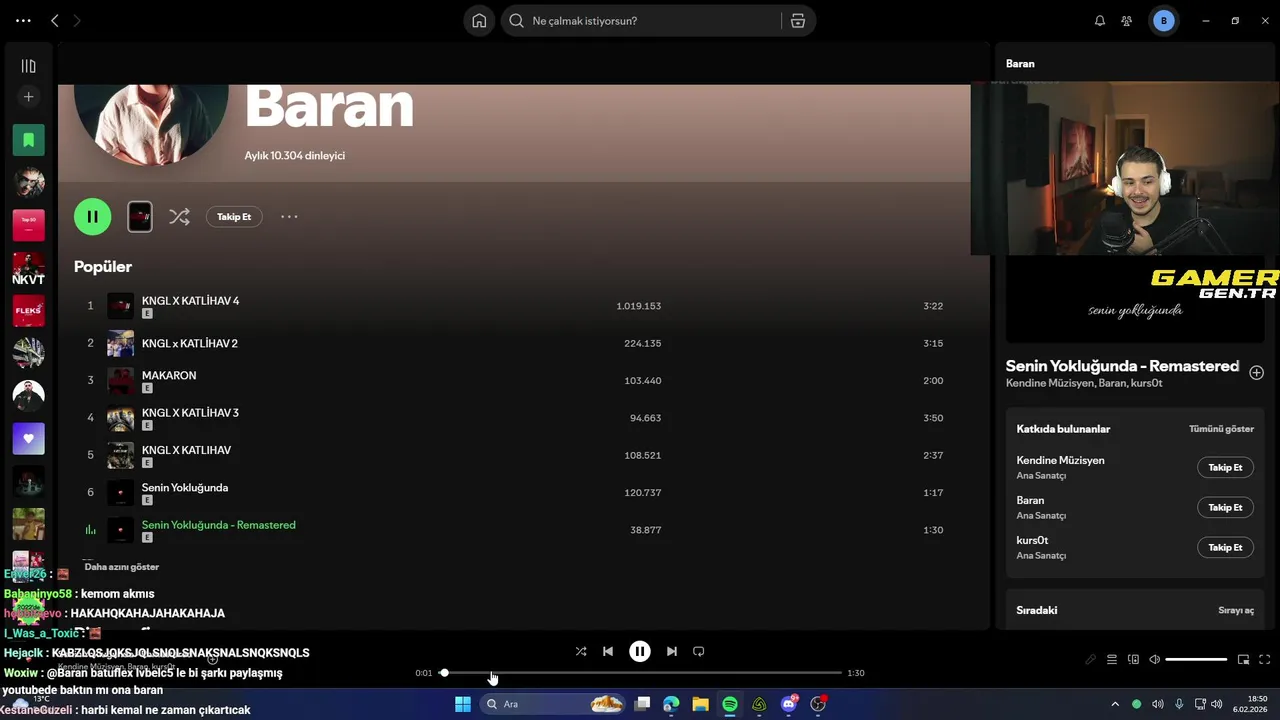Show hidden system tray icons

point(1115,704)
